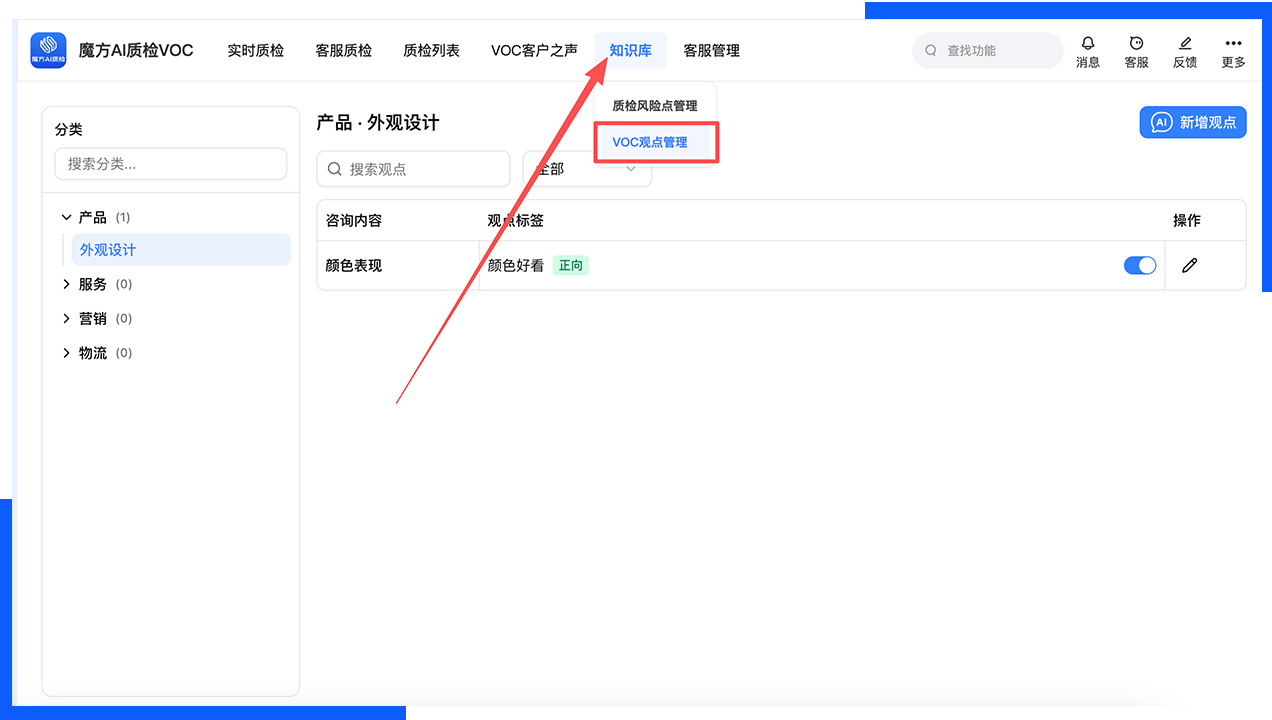The width and height of the screenshot is (1272, 720).
Task: Expand the 服务 category
Action: (x=66, y=284)
